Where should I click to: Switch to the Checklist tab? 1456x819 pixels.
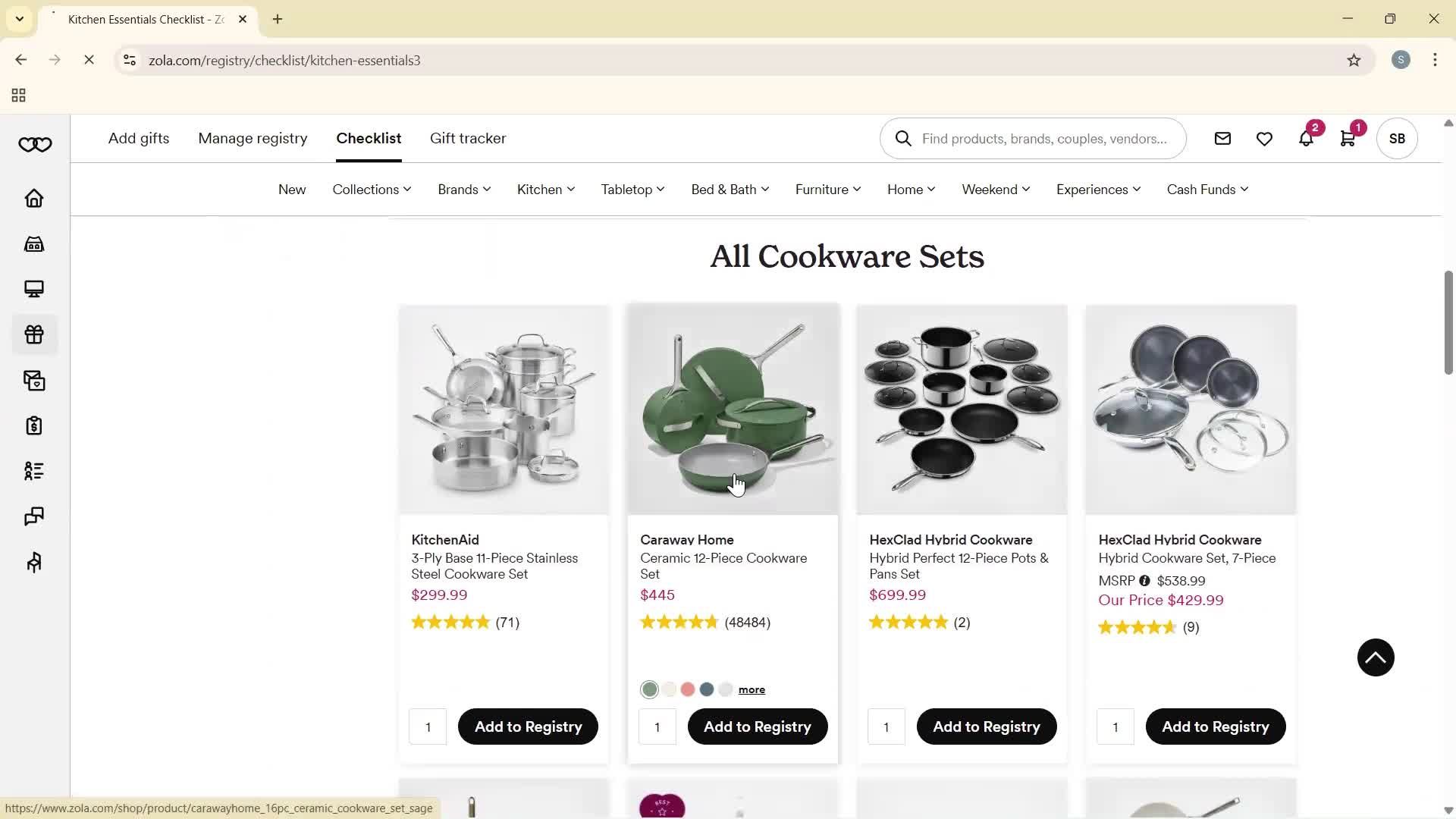click(x=369, y=138)
